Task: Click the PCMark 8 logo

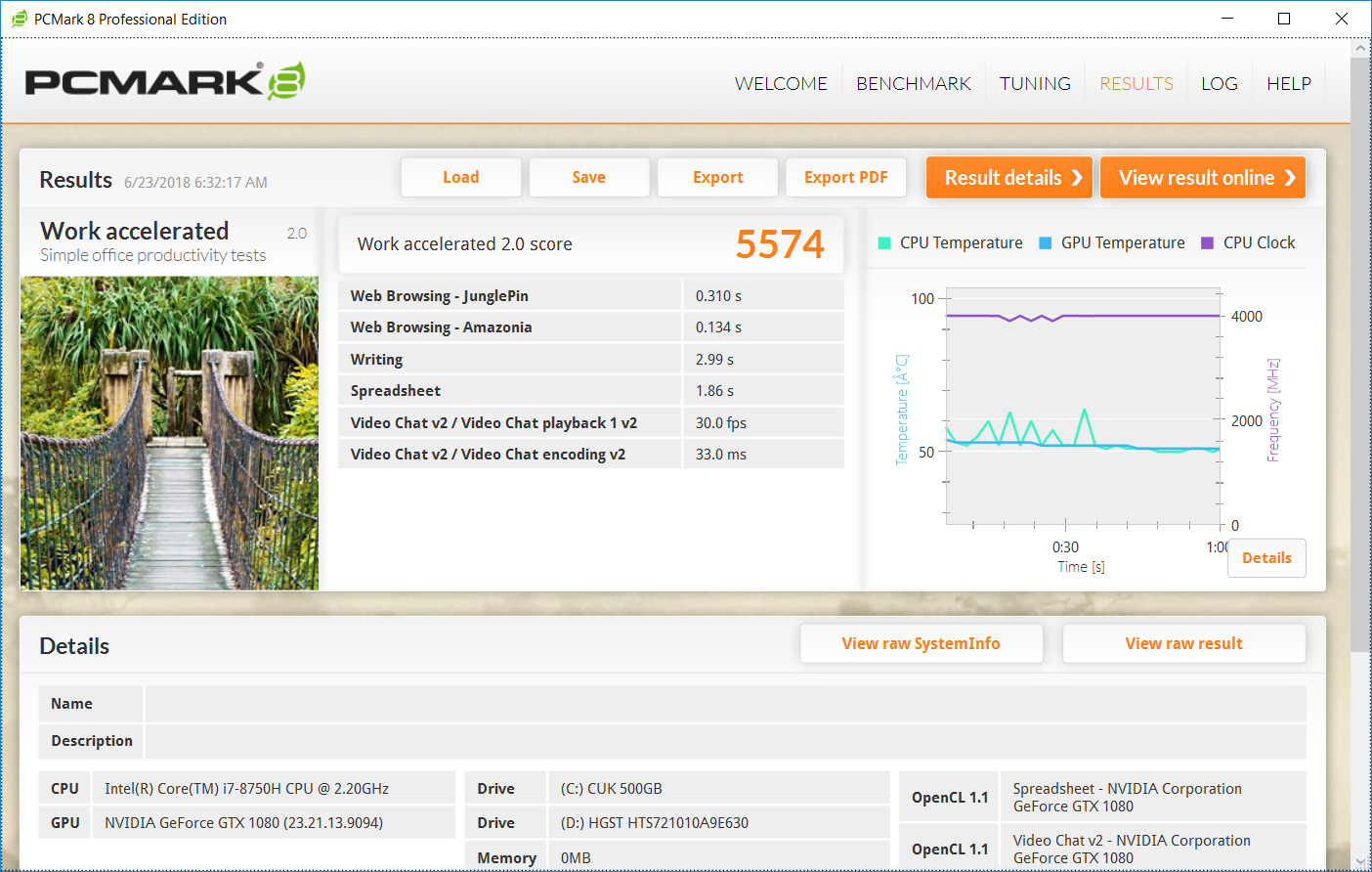Action: pos(165,81)
